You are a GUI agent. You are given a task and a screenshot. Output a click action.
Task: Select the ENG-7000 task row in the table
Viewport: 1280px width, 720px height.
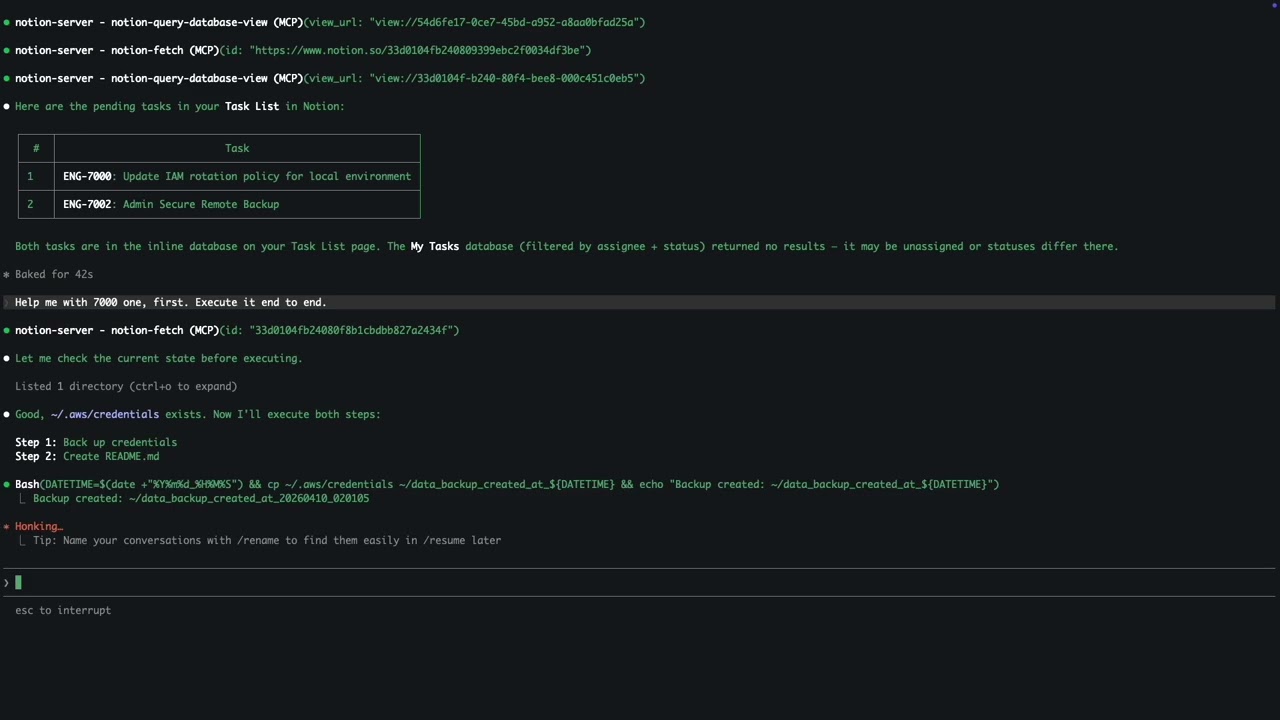tap(237, 176)
